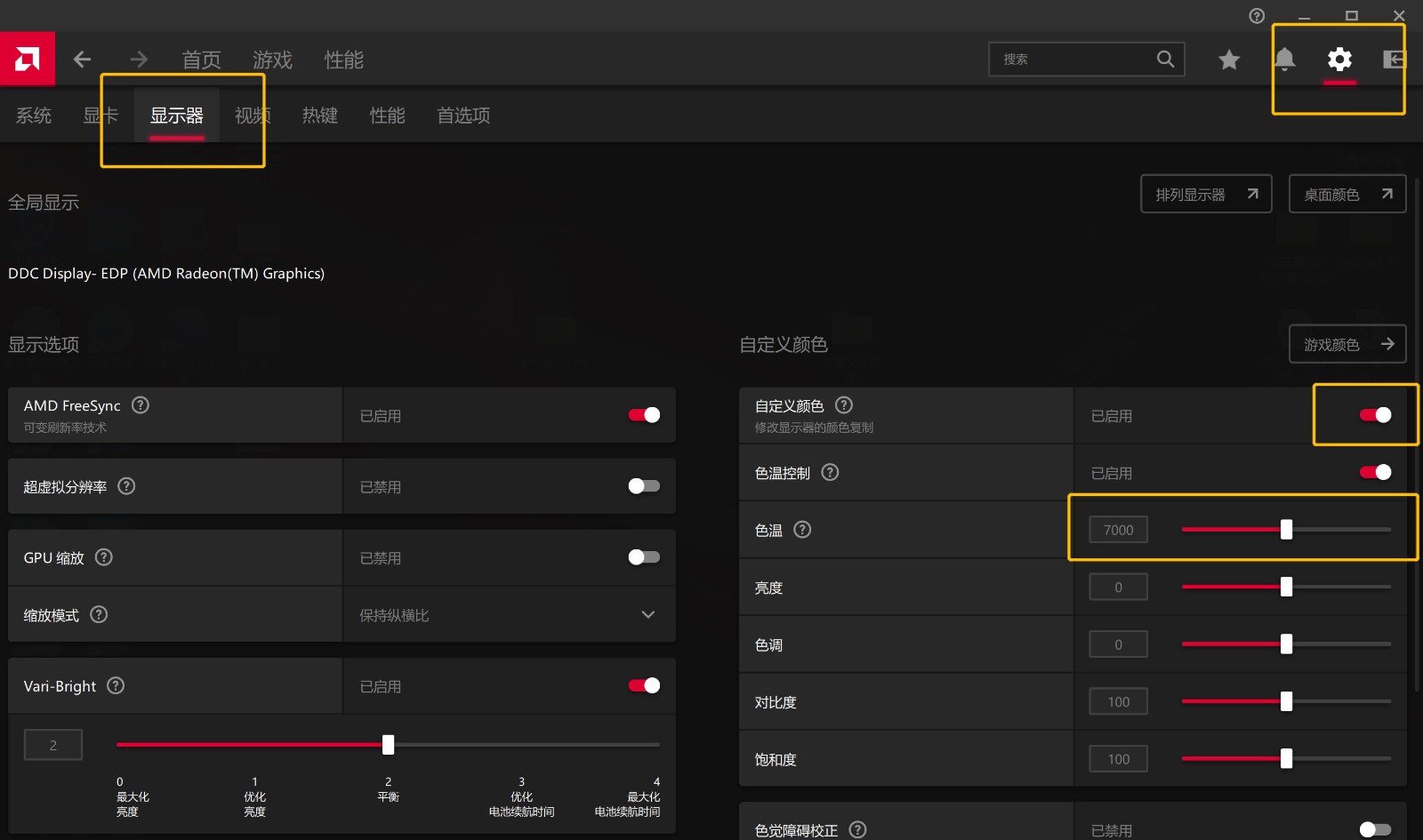1423x840 pixels.
Task: Adjust 亮度 slider handle
Action: click(x=1286, y=587)
